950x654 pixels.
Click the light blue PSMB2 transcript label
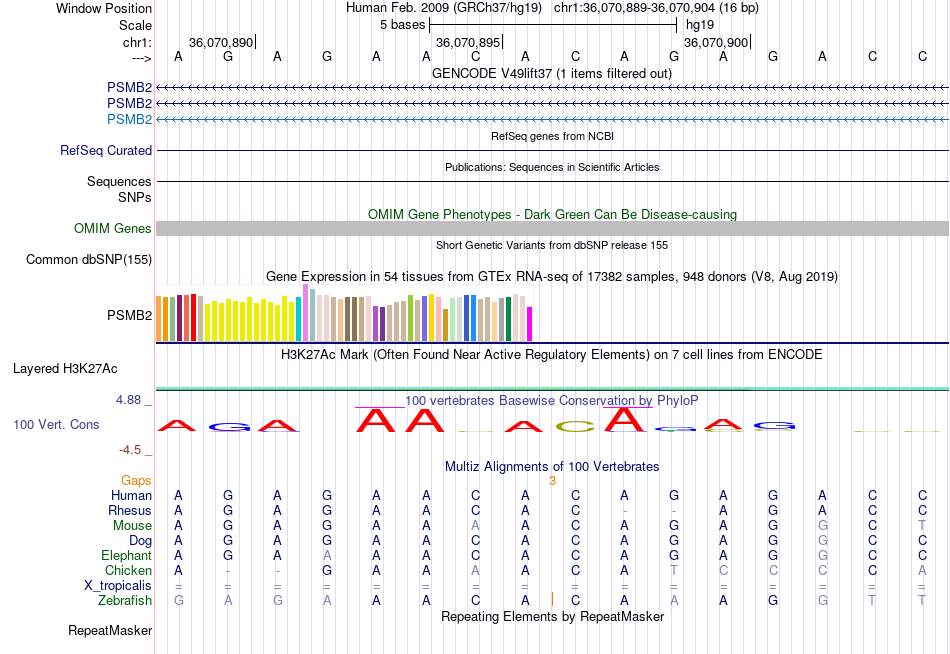[x=129, y=119]
